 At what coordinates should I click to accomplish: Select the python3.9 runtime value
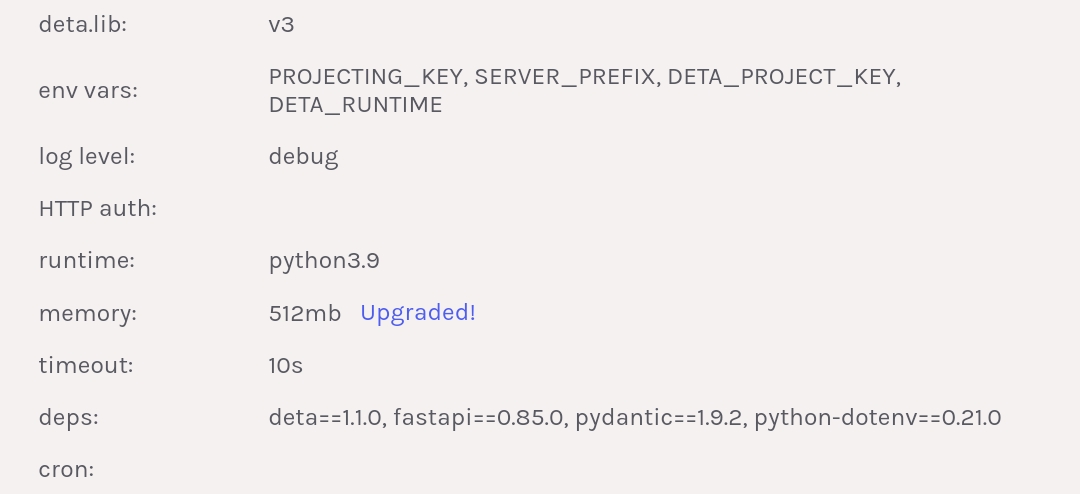(324, 261)
